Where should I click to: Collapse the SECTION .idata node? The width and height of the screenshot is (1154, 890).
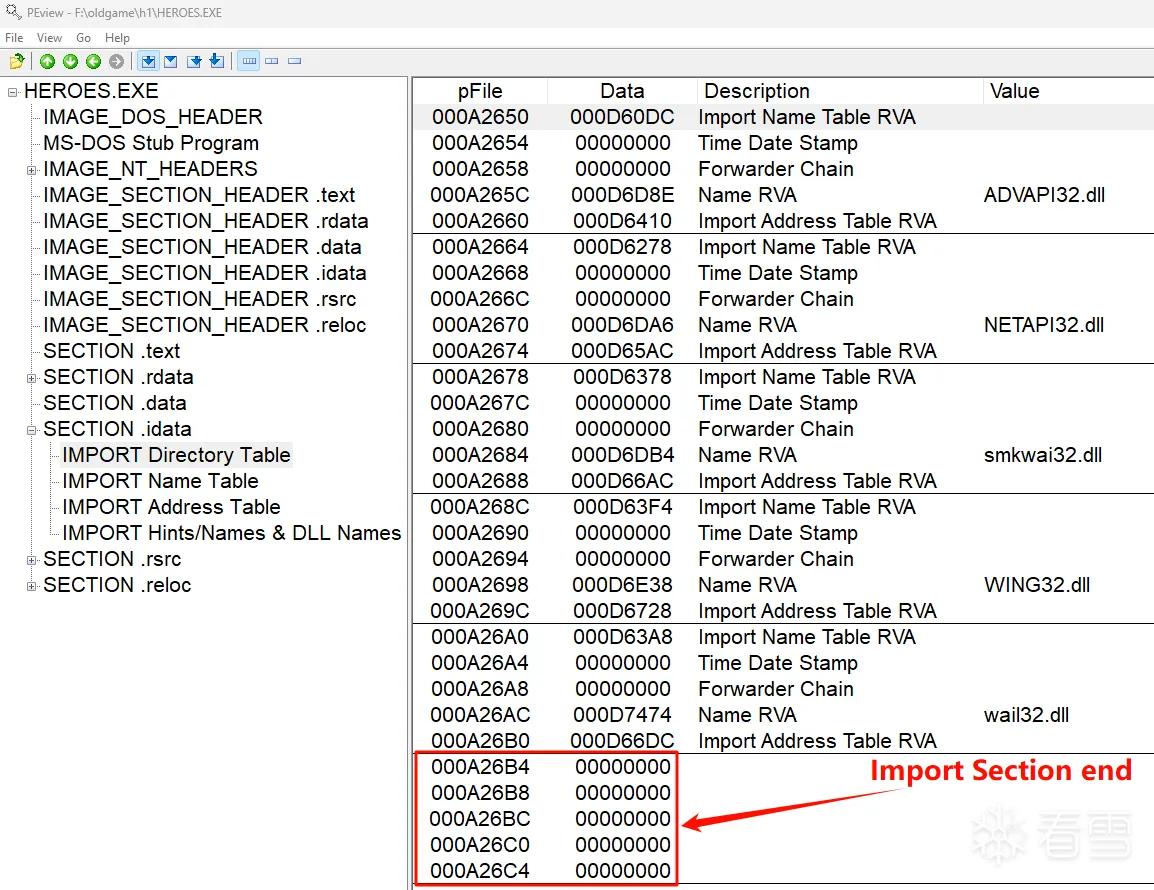32,430
